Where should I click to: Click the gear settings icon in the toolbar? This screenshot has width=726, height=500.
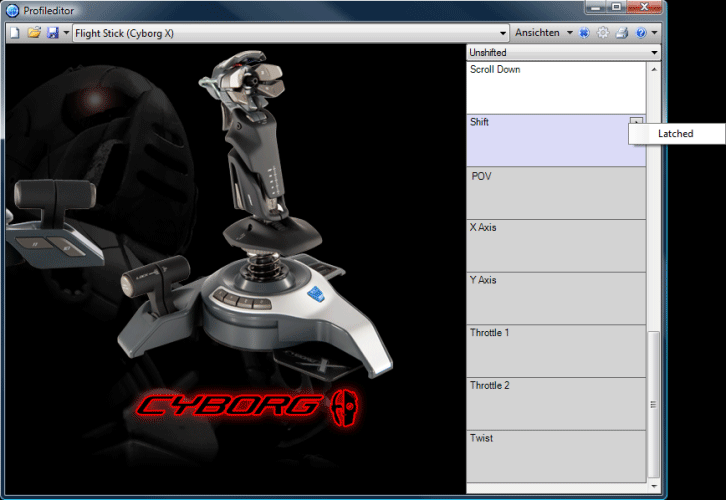(603, 33)
